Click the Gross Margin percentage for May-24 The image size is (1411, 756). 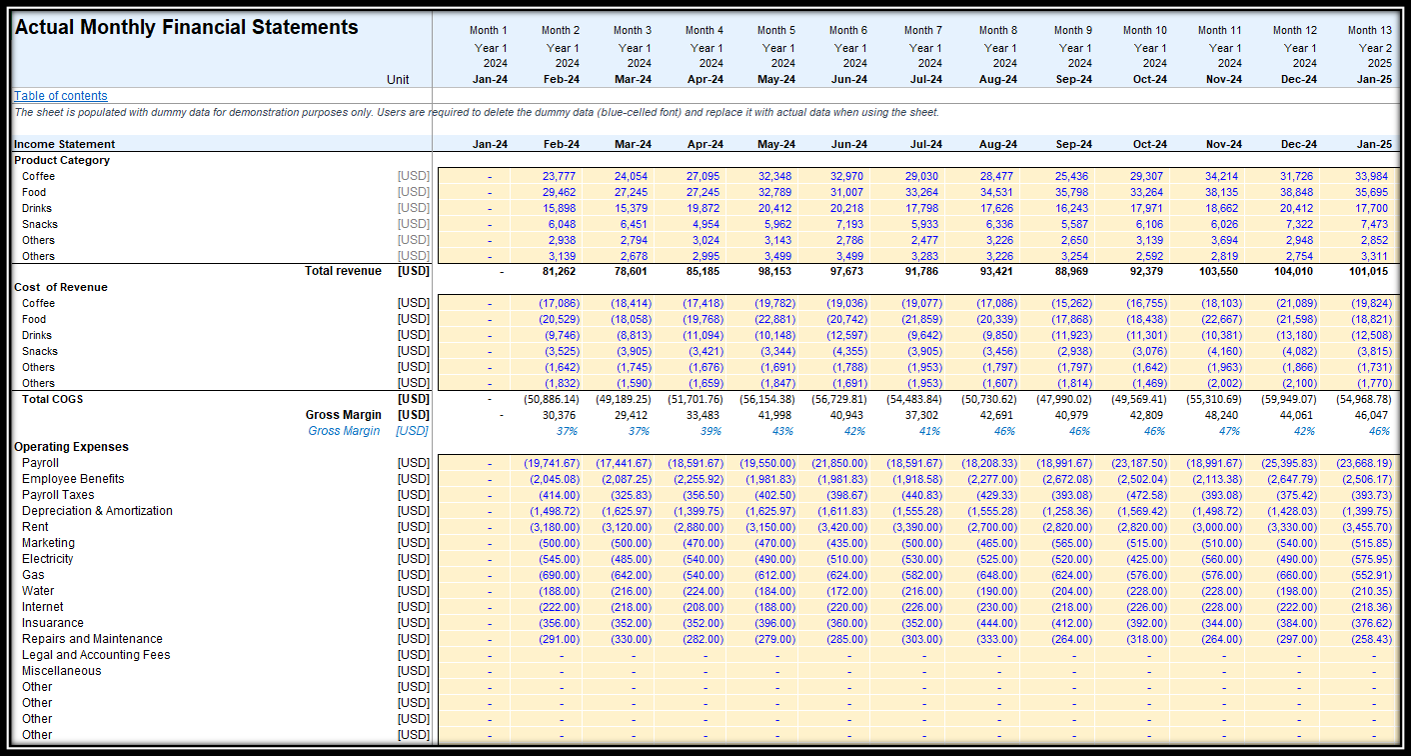point(782,431)
